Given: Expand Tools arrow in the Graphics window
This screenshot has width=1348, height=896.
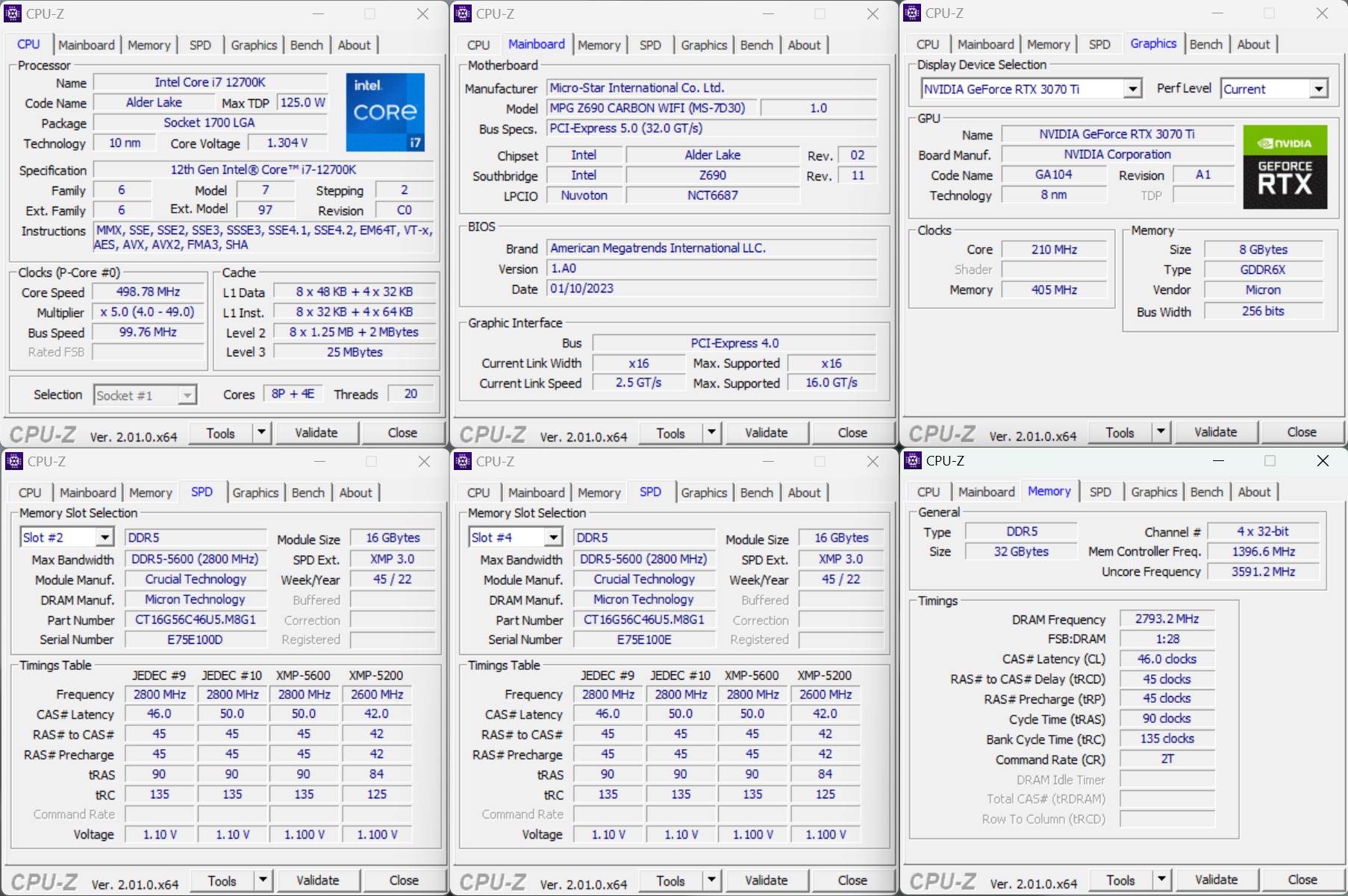Looking at the screenshot, I should [x=1161, y=432].
